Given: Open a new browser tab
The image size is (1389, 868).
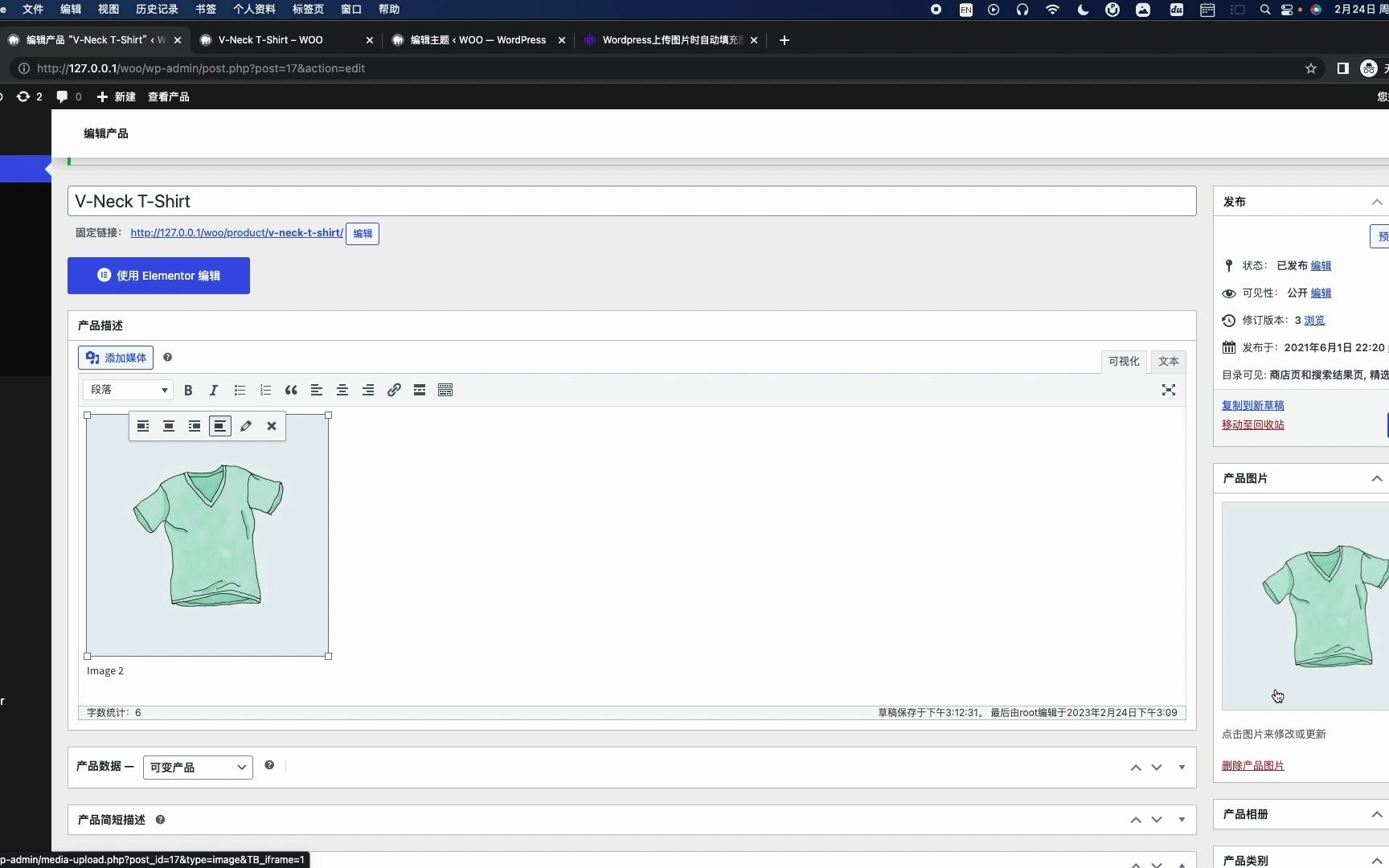Looking at the screenshot, I should pos(785,40).
